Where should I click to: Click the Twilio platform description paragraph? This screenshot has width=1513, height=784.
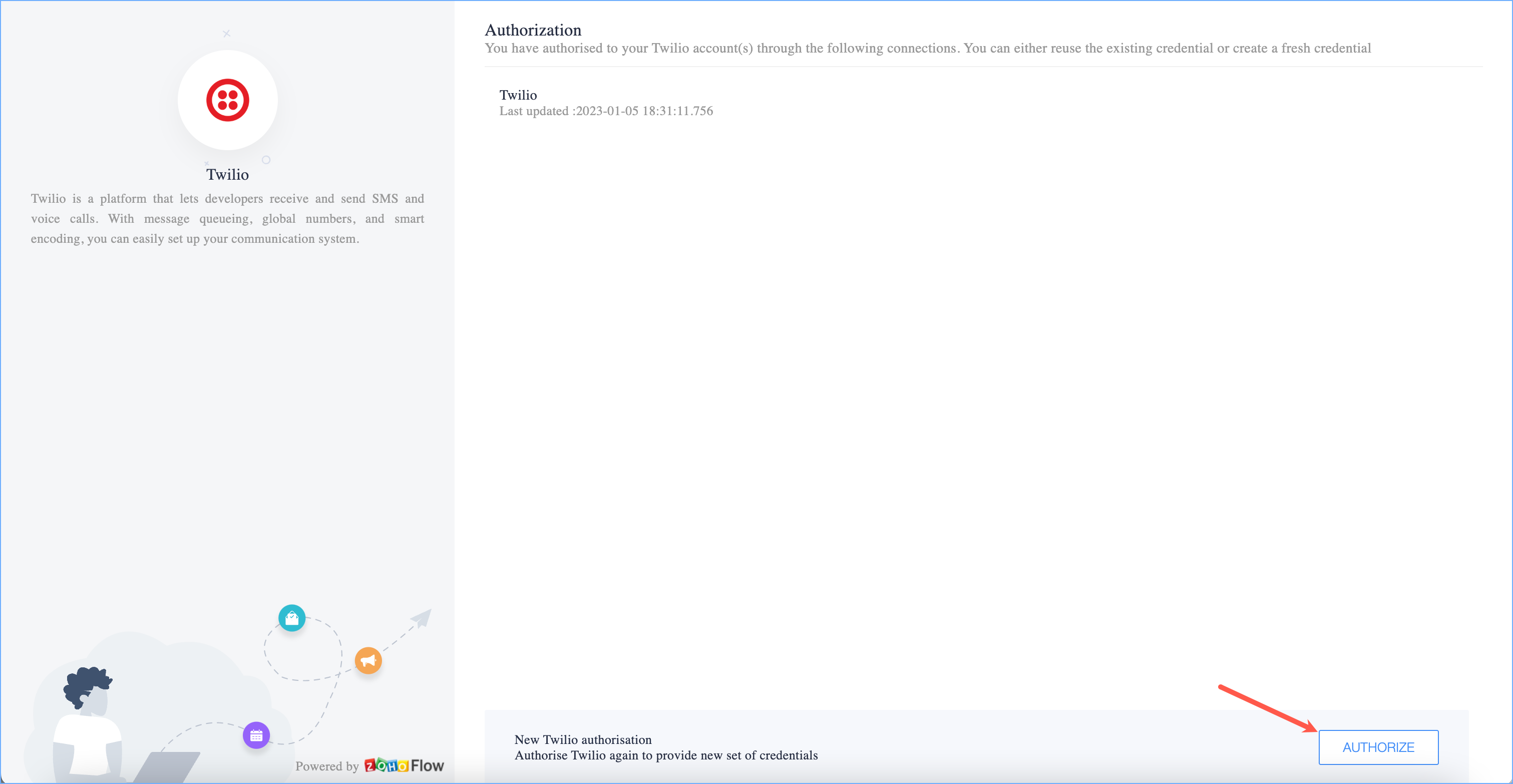227,218
